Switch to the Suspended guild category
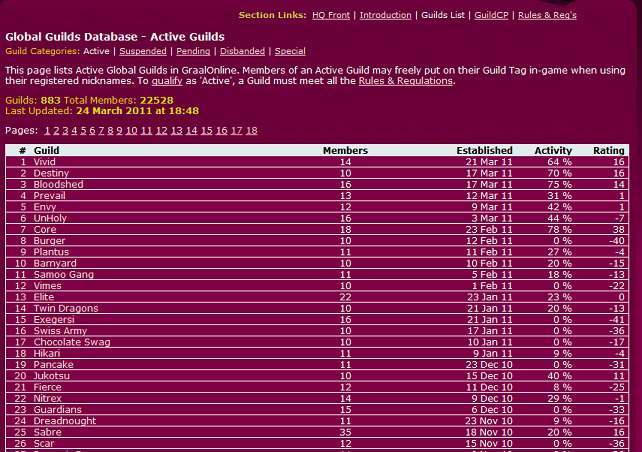 [143, 51]
